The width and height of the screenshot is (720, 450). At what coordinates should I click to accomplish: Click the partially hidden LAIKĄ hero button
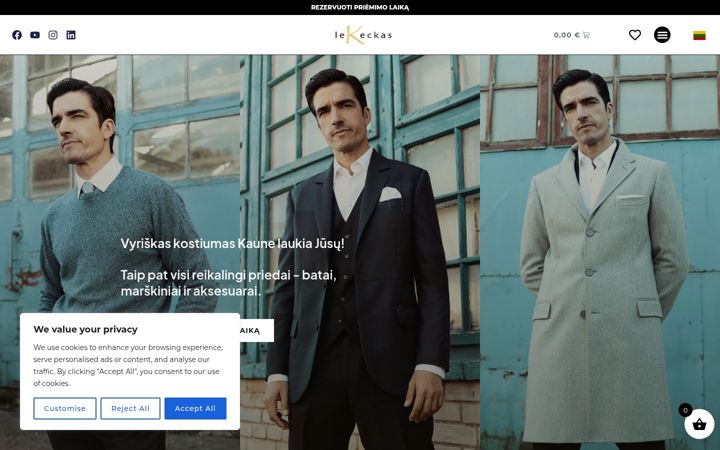[257, 330]
